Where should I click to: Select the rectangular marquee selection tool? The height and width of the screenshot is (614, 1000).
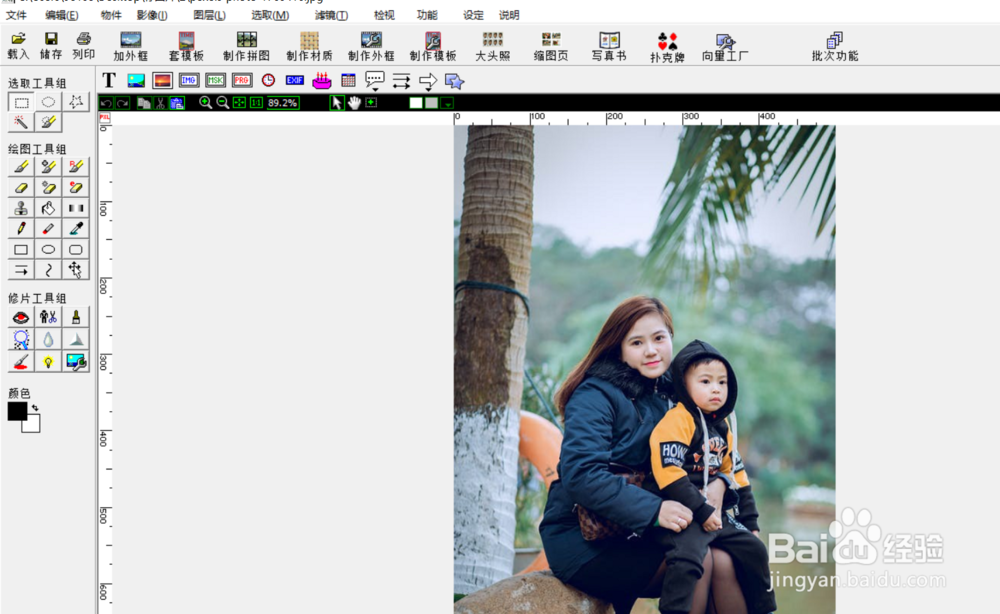(21, 102)
